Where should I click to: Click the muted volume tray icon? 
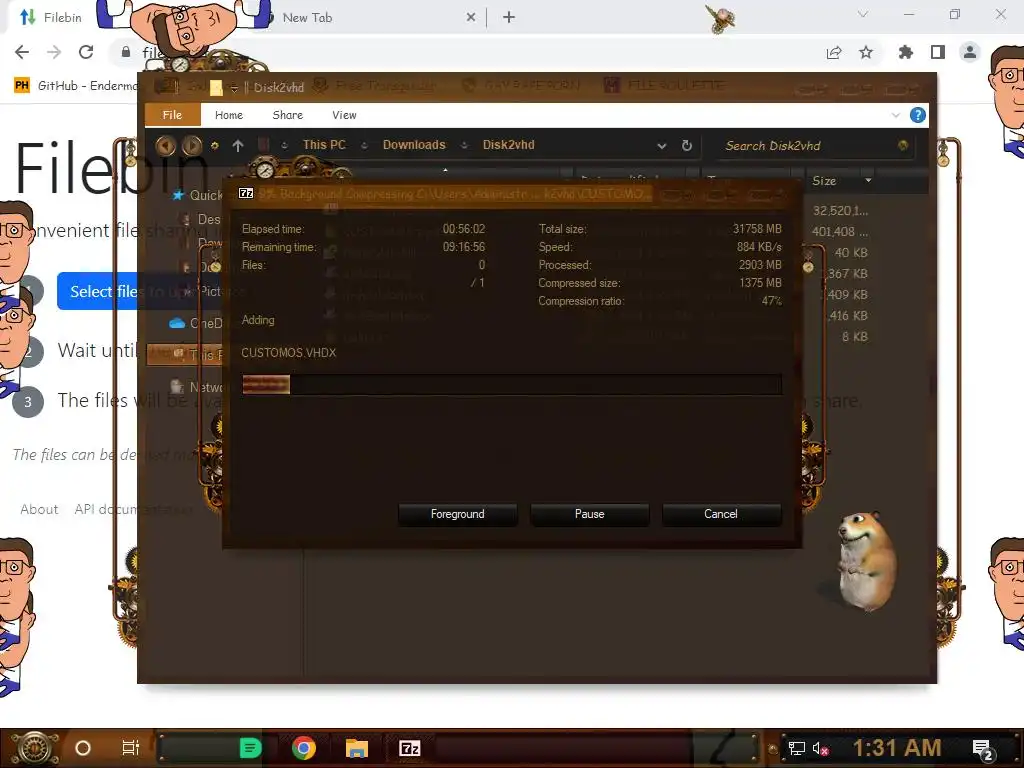pyautogui.click(x=820, y=748)
